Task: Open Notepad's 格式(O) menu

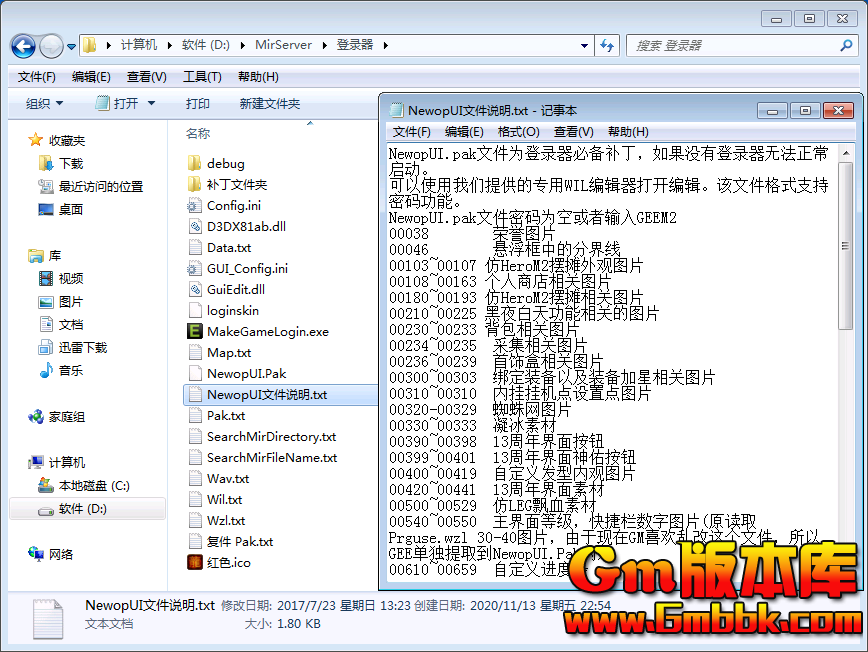Action: pos(518,132)
